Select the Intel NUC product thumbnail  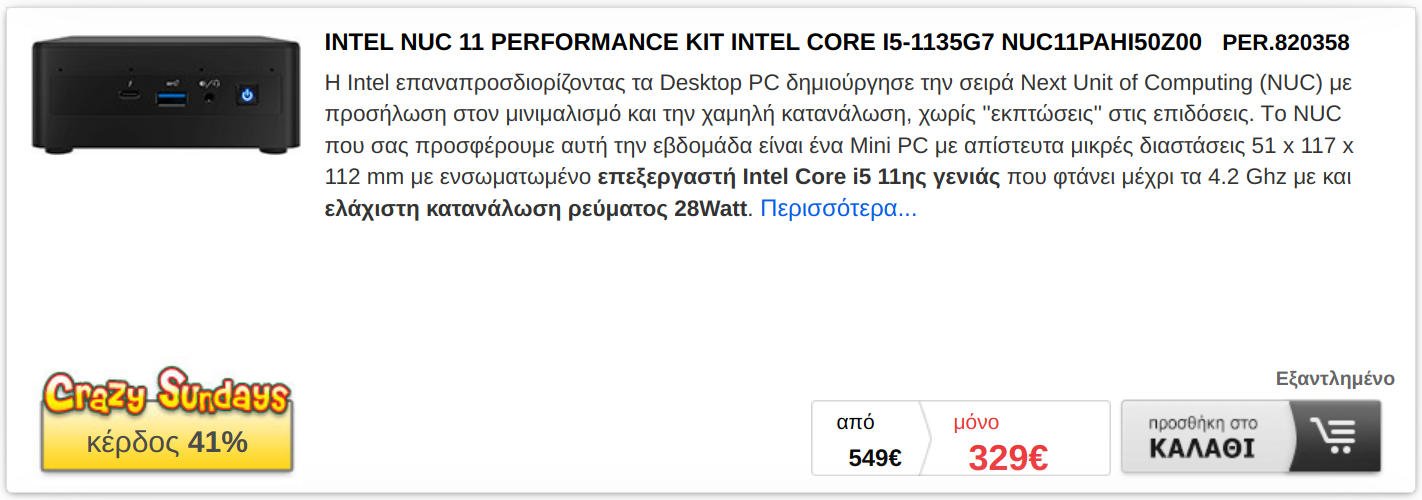click(x=166, y=95)
